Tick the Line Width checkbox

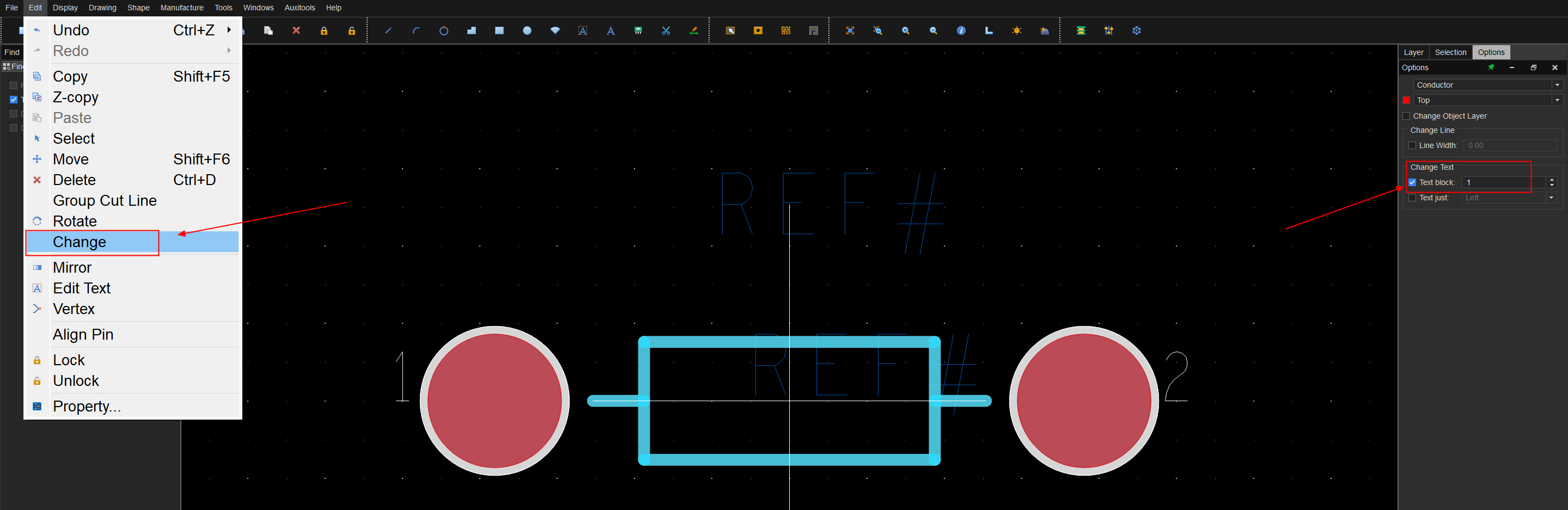[1412, 145]
